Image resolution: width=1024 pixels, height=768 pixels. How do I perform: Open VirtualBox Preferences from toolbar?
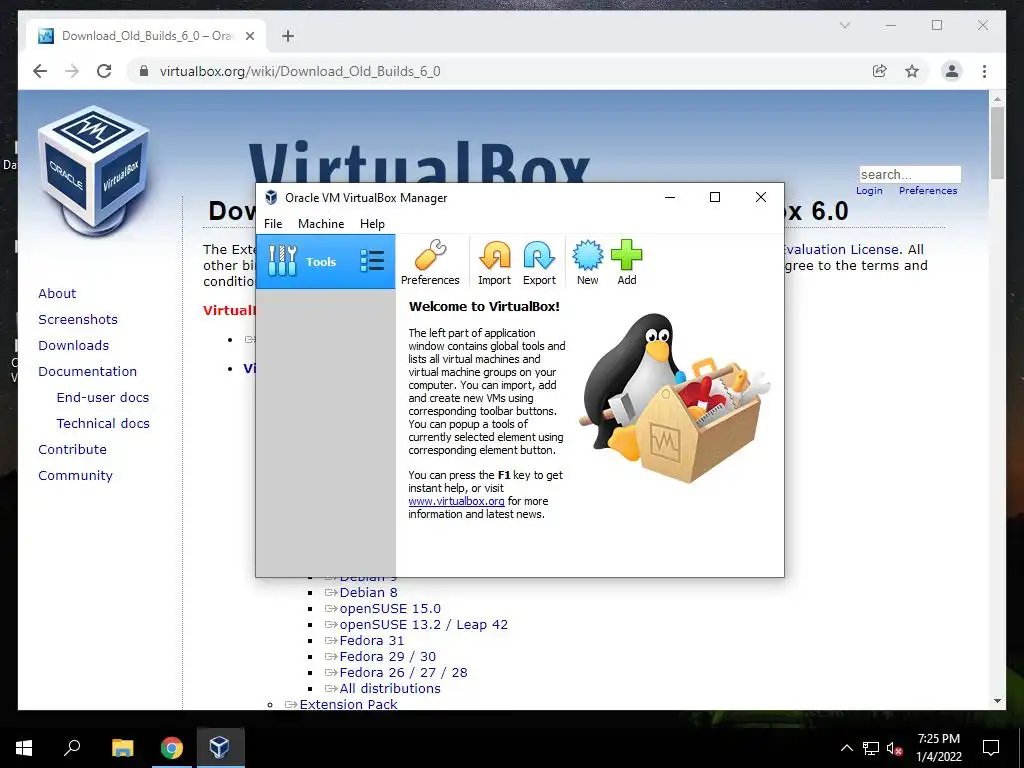pos(430,262)
